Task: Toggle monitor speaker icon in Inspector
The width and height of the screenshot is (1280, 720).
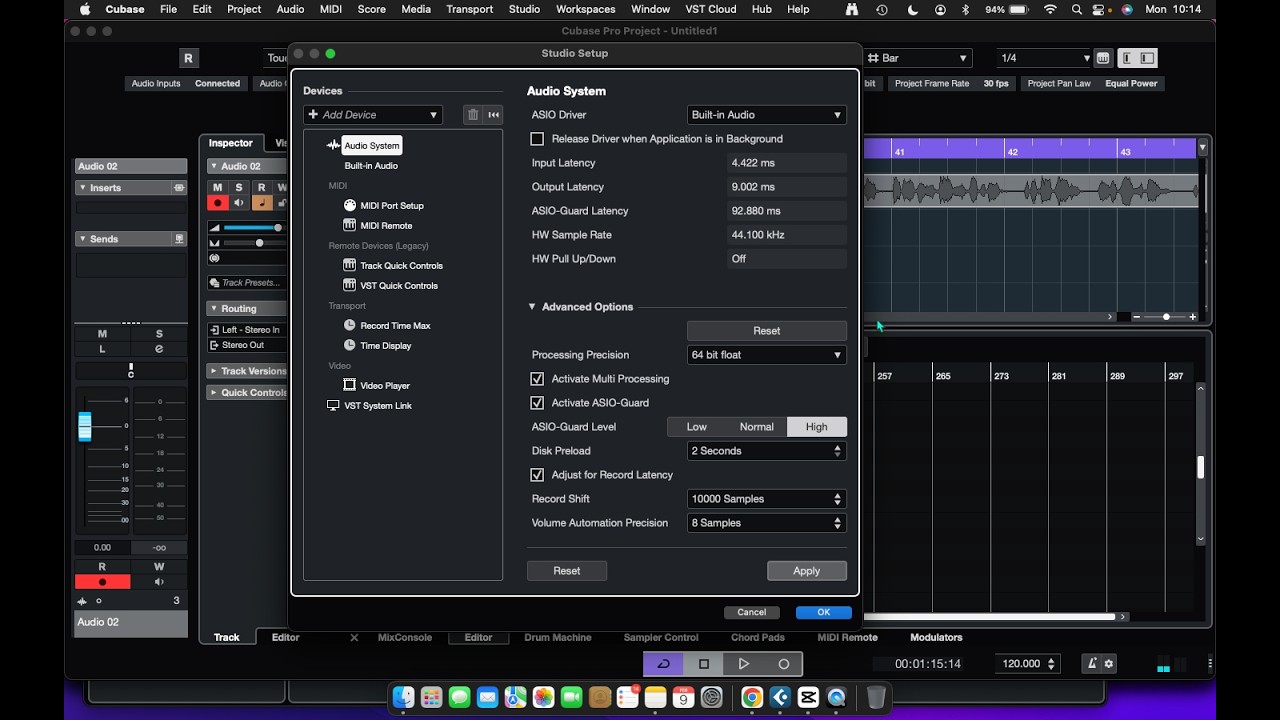Action: coord(239,203)
